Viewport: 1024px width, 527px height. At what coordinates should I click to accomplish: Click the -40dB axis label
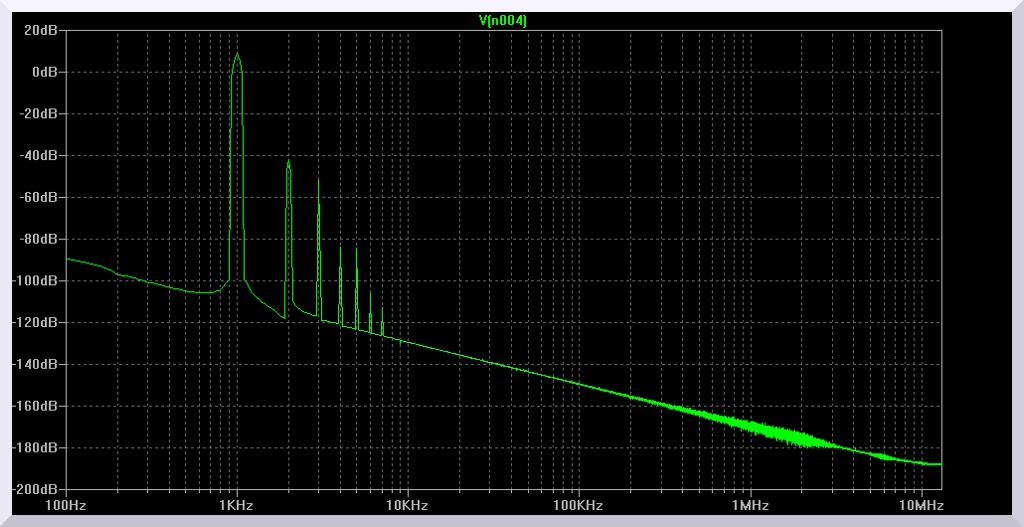coord(40,156)
